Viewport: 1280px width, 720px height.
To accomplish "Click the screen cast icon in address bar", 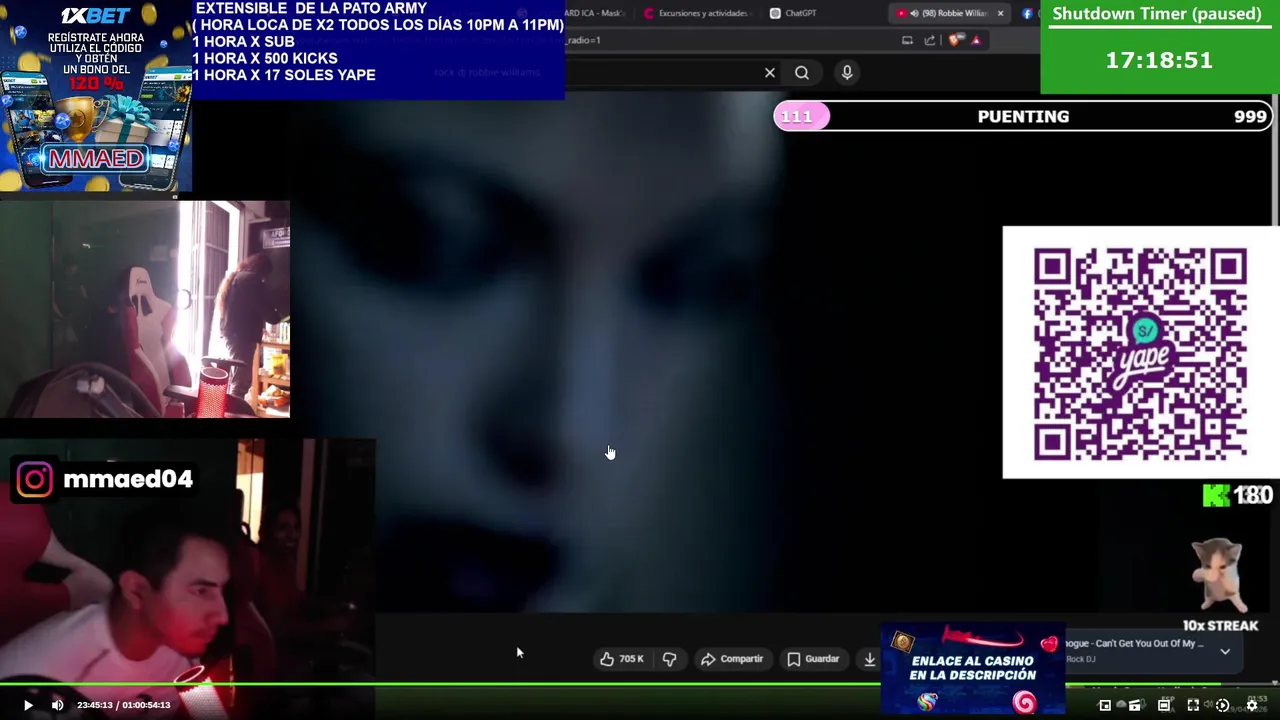I will coord(907,40).
